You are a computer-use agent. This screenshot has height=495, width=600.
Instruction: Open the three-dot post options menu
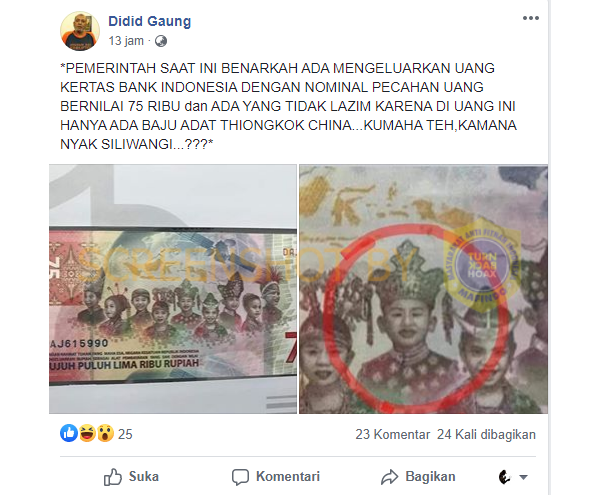pos(531,18)
